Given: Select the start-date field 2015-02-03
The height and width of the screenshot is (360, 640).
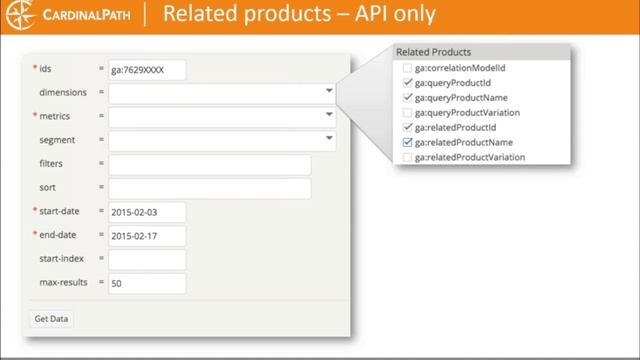Looking at the screenshot, I should 147,212.
